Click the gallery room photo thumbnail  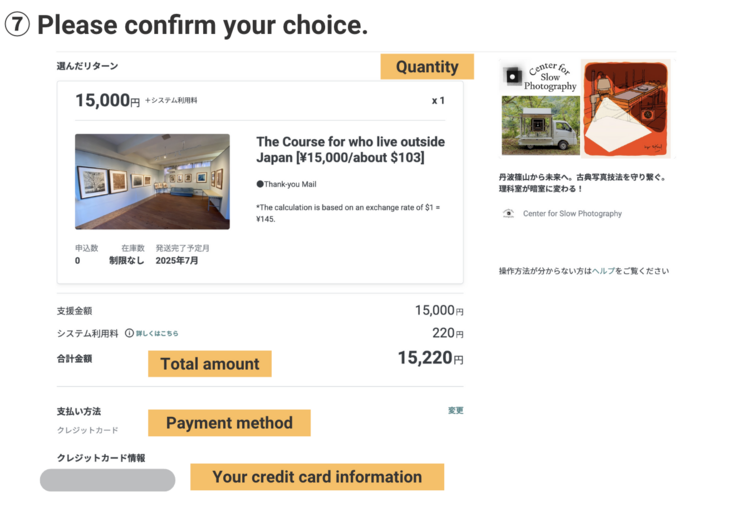tap(152, 182)
